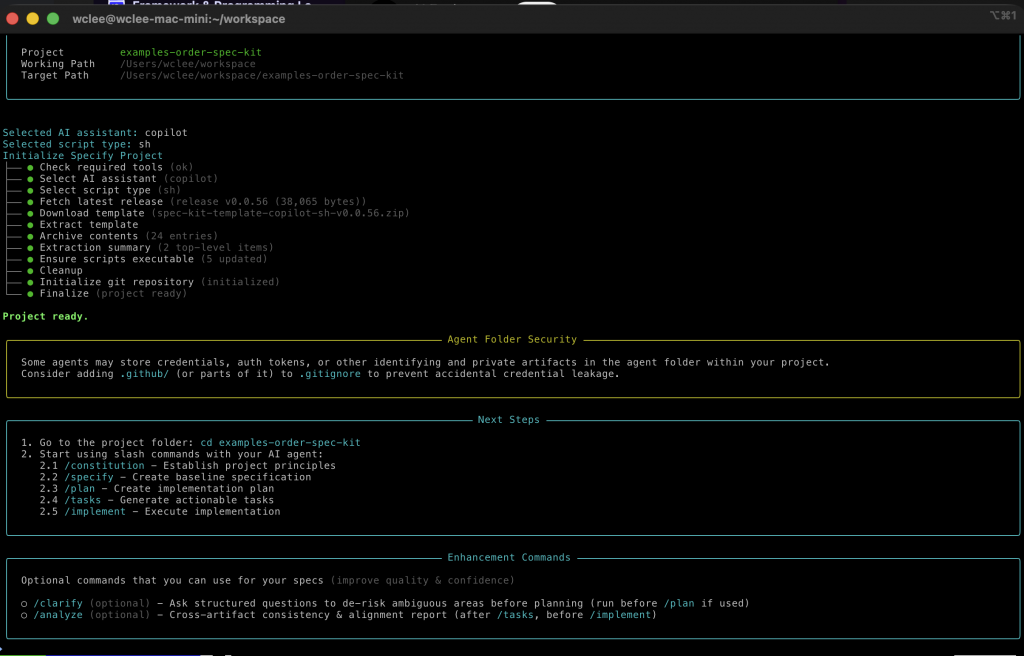The width and height of the screenshot is (1024, 656).
Task: Click the /tasks command in step 2.4
Action: 82,500
